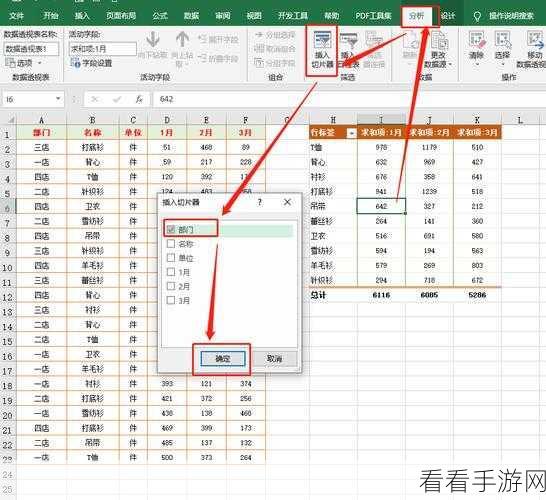Click pivot cell with value 1179

(x=429, y=148)
